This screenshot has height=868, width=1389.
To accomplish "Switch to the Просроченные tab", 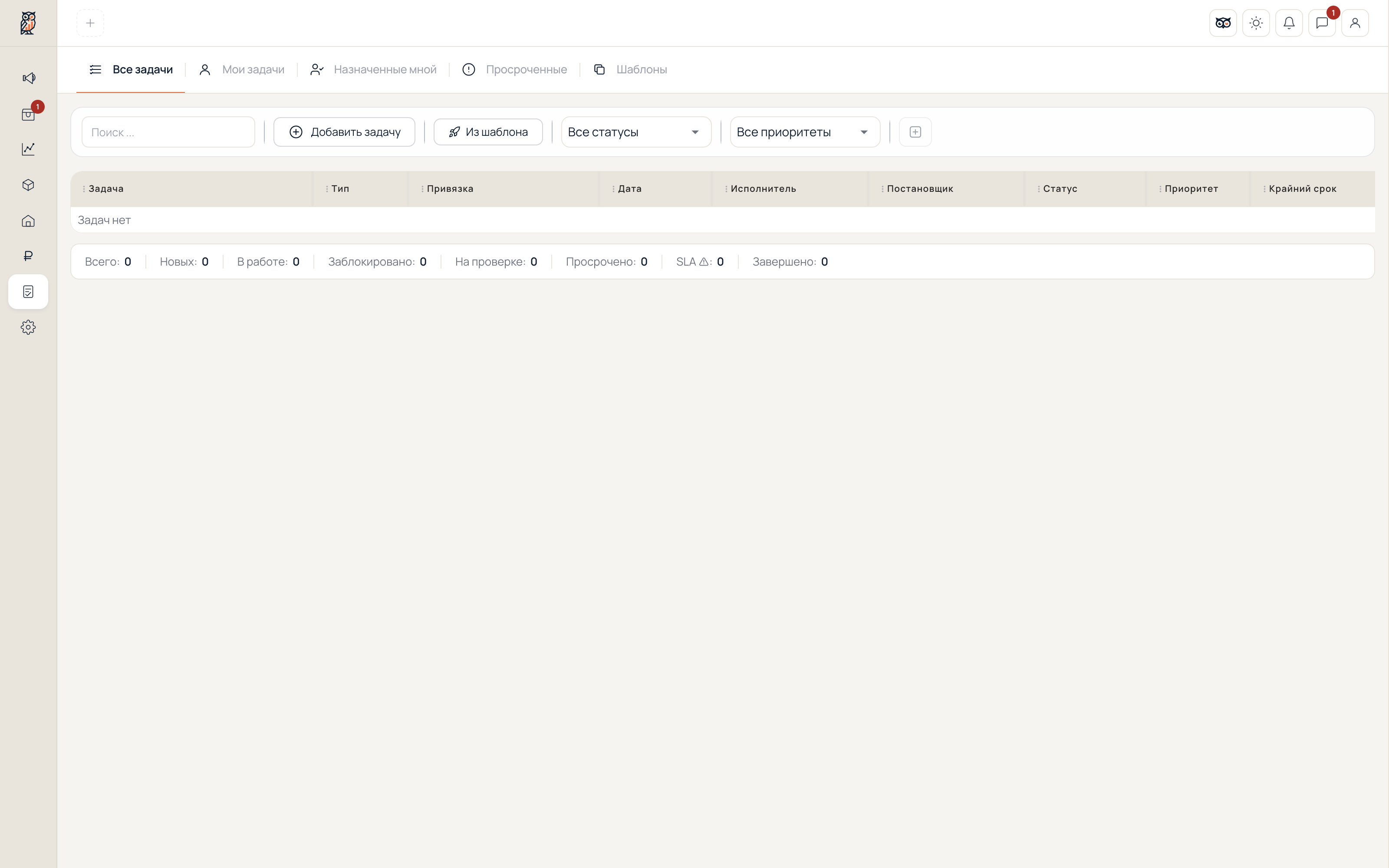I will pyautogui.click(x=514, y=69).
